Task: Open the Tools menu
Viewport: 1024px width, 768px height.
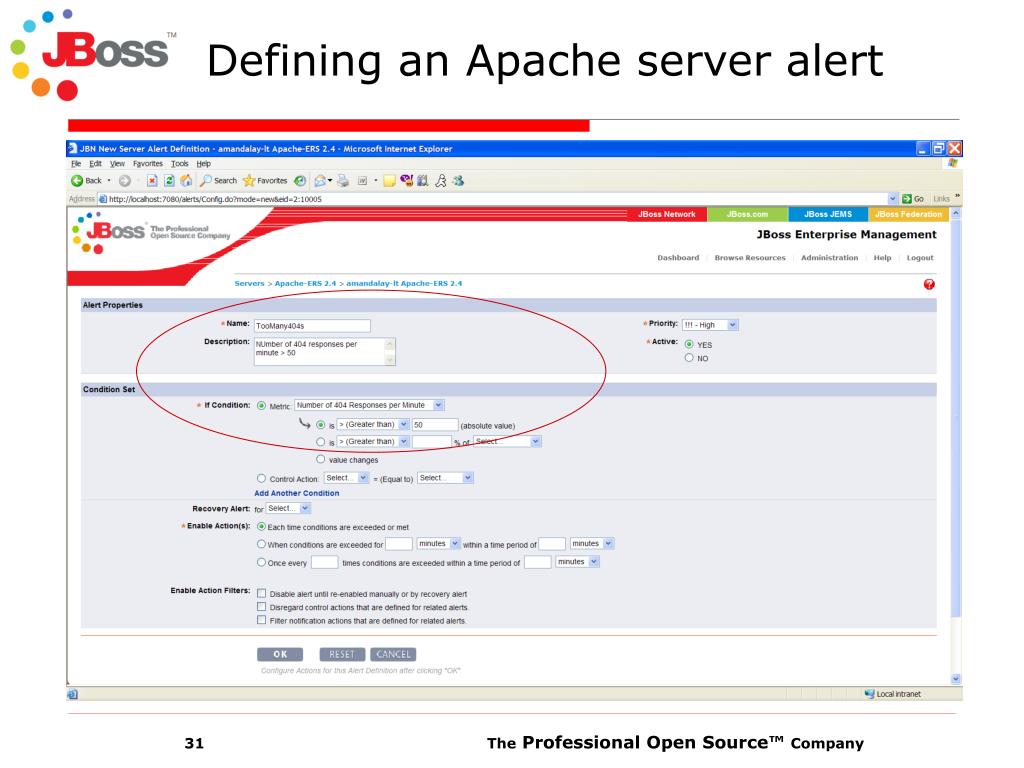Action: coord(180,164)
